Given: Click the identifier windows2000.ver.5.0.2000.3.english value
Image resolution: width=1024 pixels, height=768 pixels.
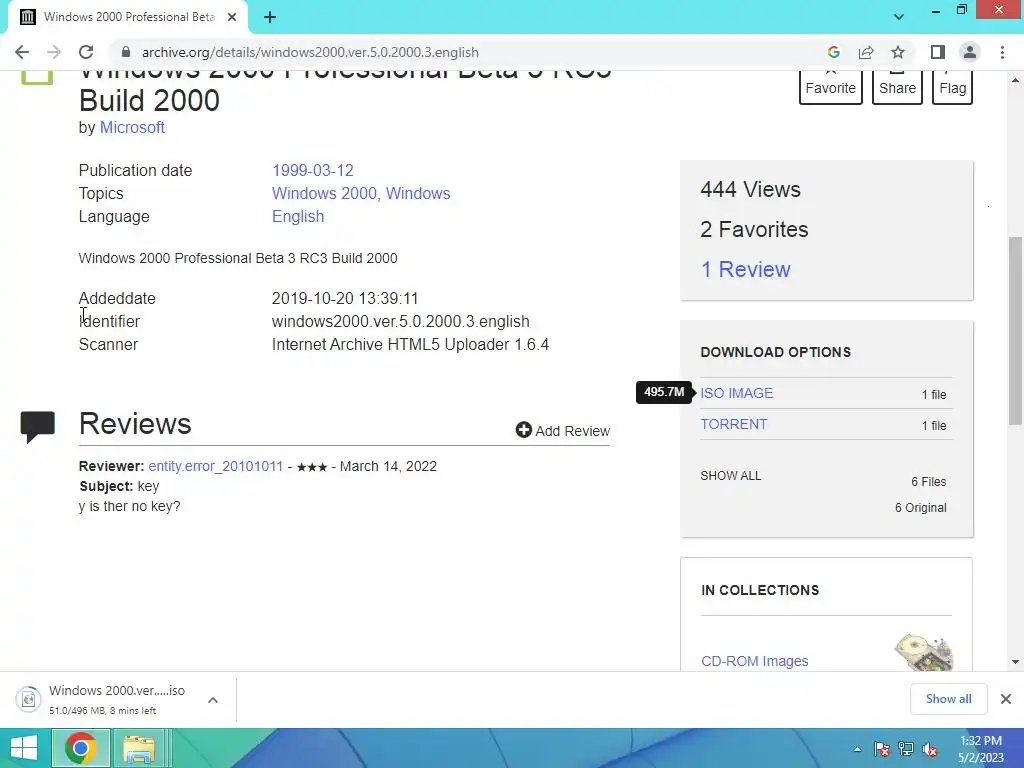Looking at the screenshot, I should tap(400, 321).
